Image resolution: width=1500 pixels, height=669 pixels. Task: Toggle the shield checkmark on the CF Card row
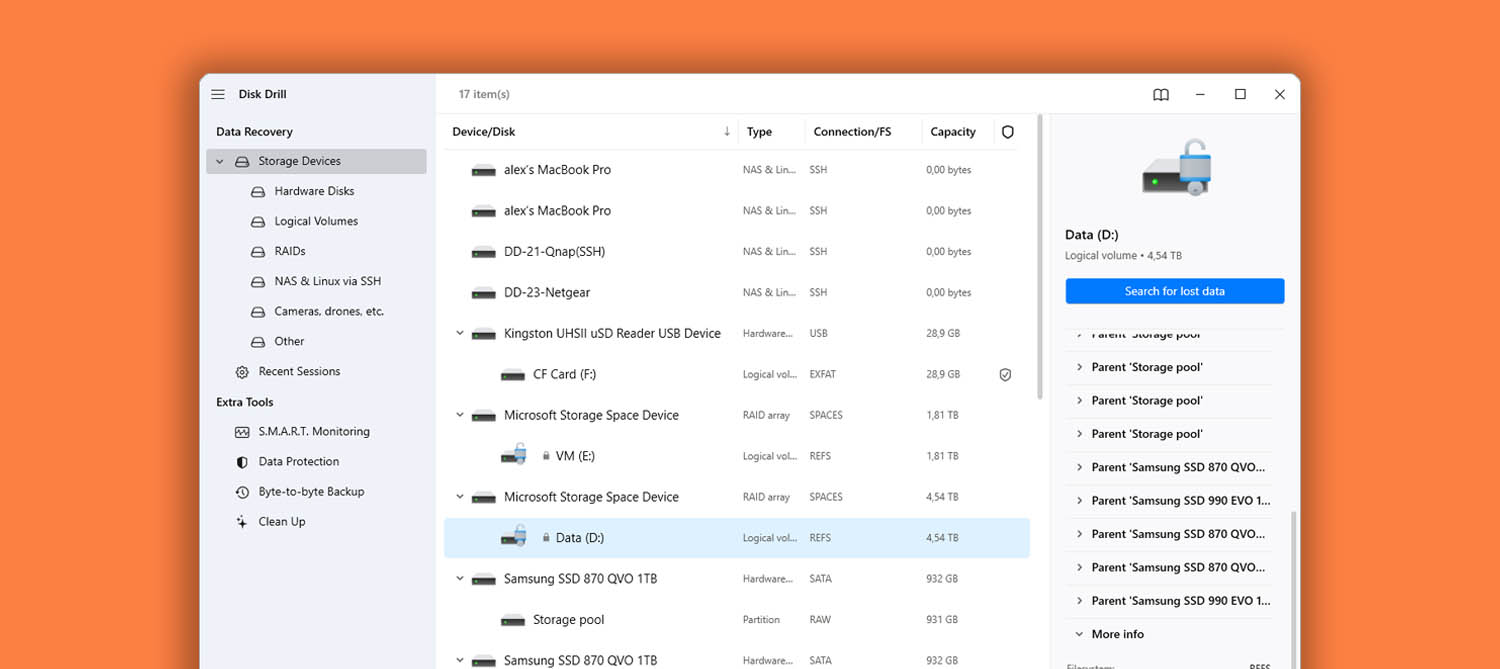coord(1005,374)
